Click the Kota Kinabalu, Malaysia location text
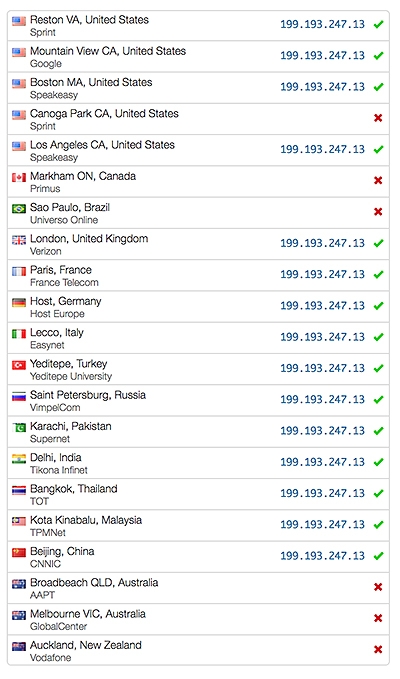This screenshot has height=679, width=400. click(86, 520)
